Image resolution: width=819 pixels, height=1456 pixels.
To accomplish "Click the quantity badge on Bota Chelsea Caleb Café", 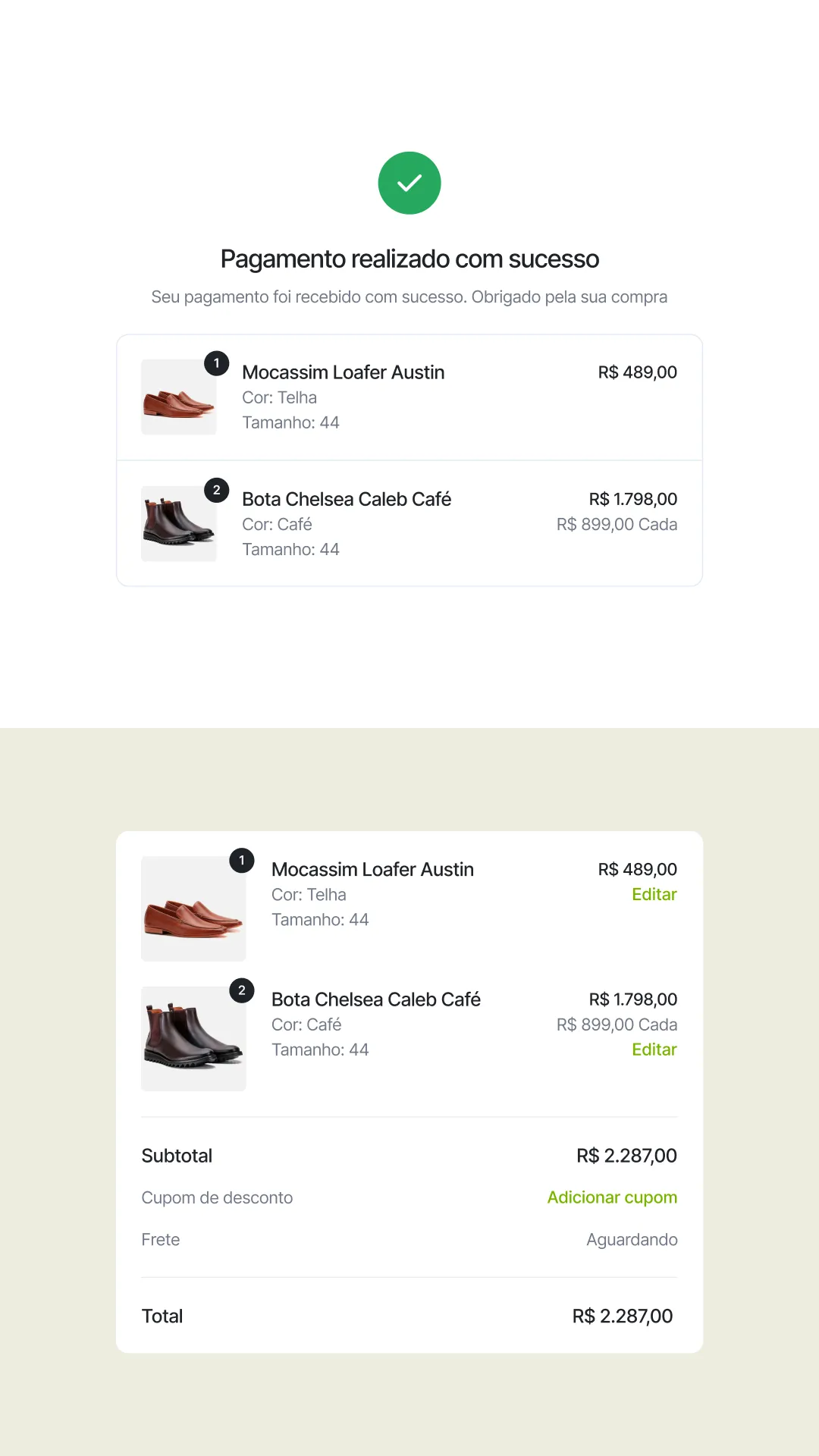I will (217, 490).
